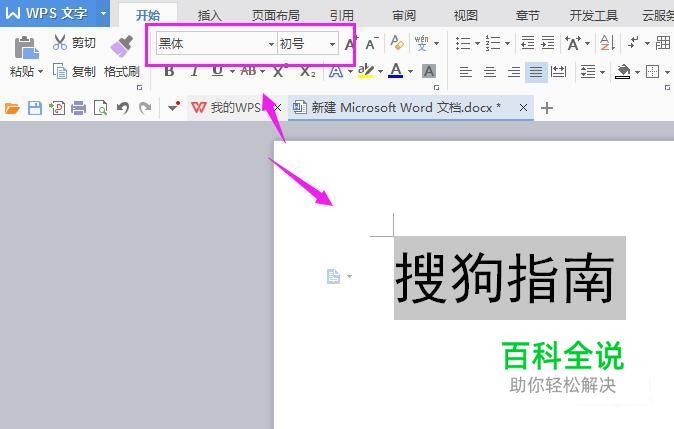Expand underline style dropdown arrow

pyautogui.click(x=232, y=71)
